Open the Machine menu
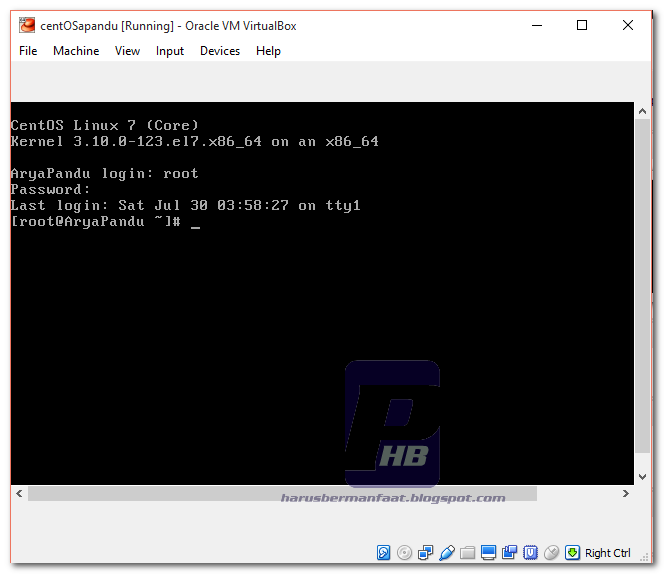The width and height of the screenshot is (664, 574). coord(76,51)
